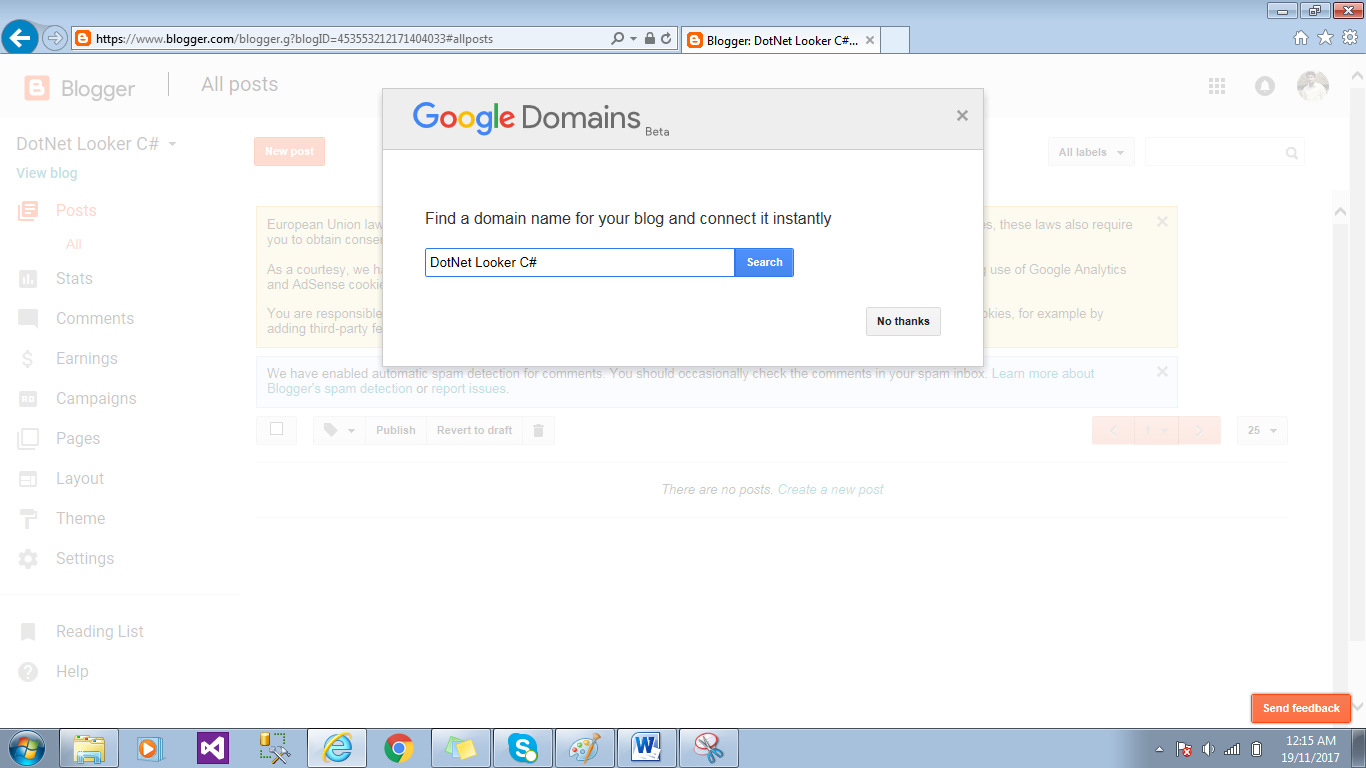Image resolution: width=1366 pixels, height=768 pixels.
Task: Click the refresh icon in address bar
Action: click(666, 39)
